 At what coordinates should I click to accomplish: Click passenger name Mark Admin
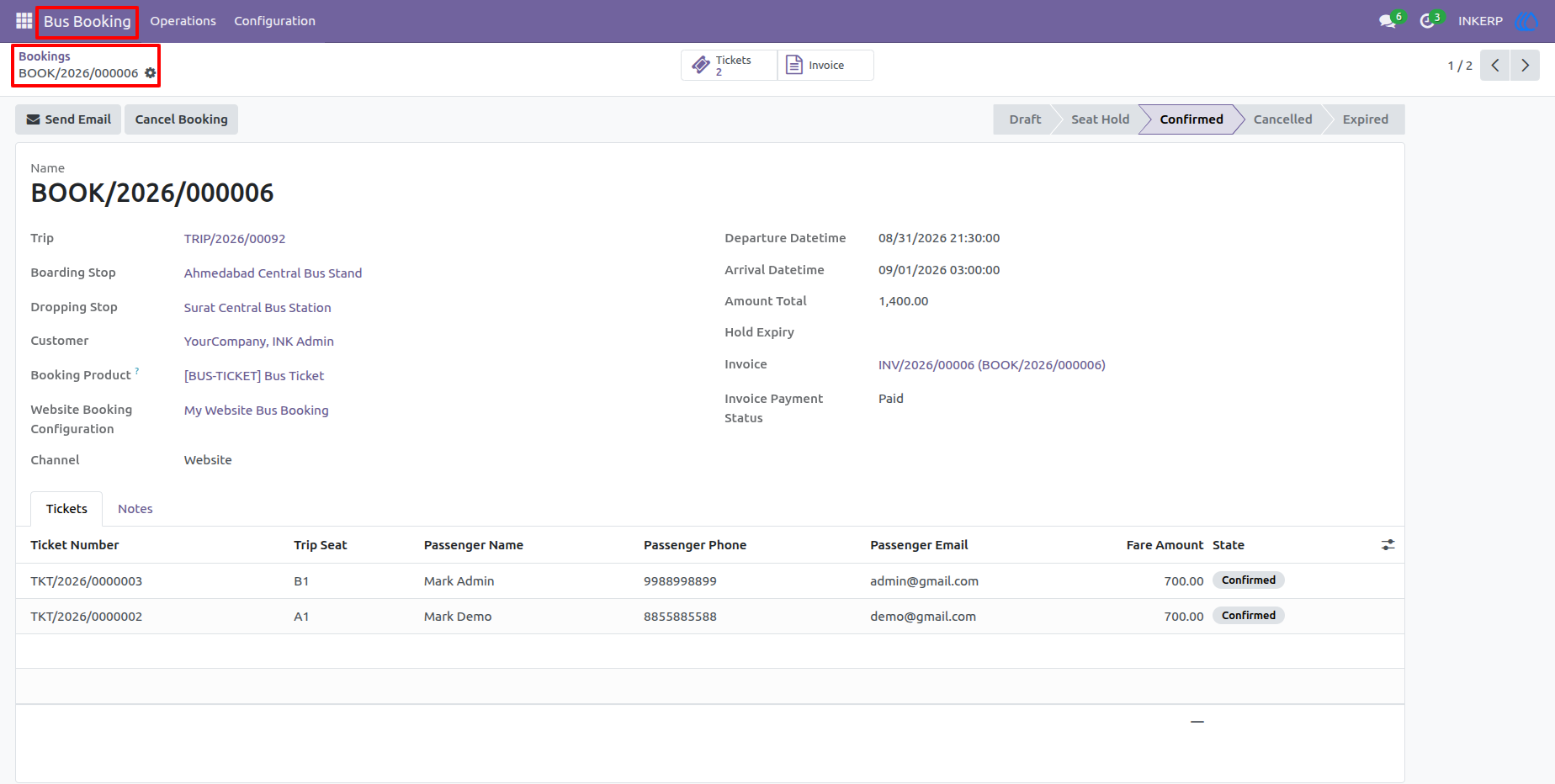pos(459,581)
